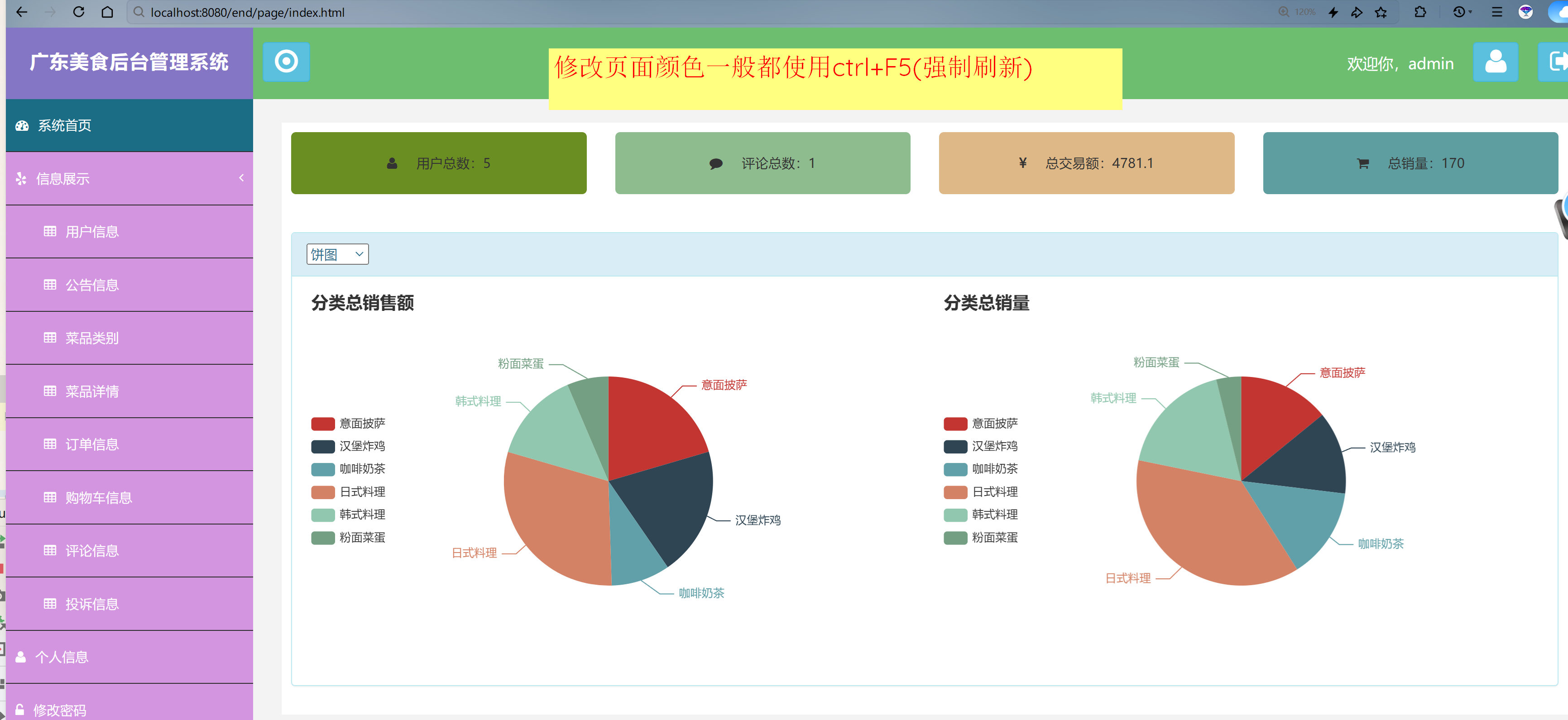This screenshot has width=1568, height=720.
Task: Open the 投诉信息 menu item
Action: 92,604
